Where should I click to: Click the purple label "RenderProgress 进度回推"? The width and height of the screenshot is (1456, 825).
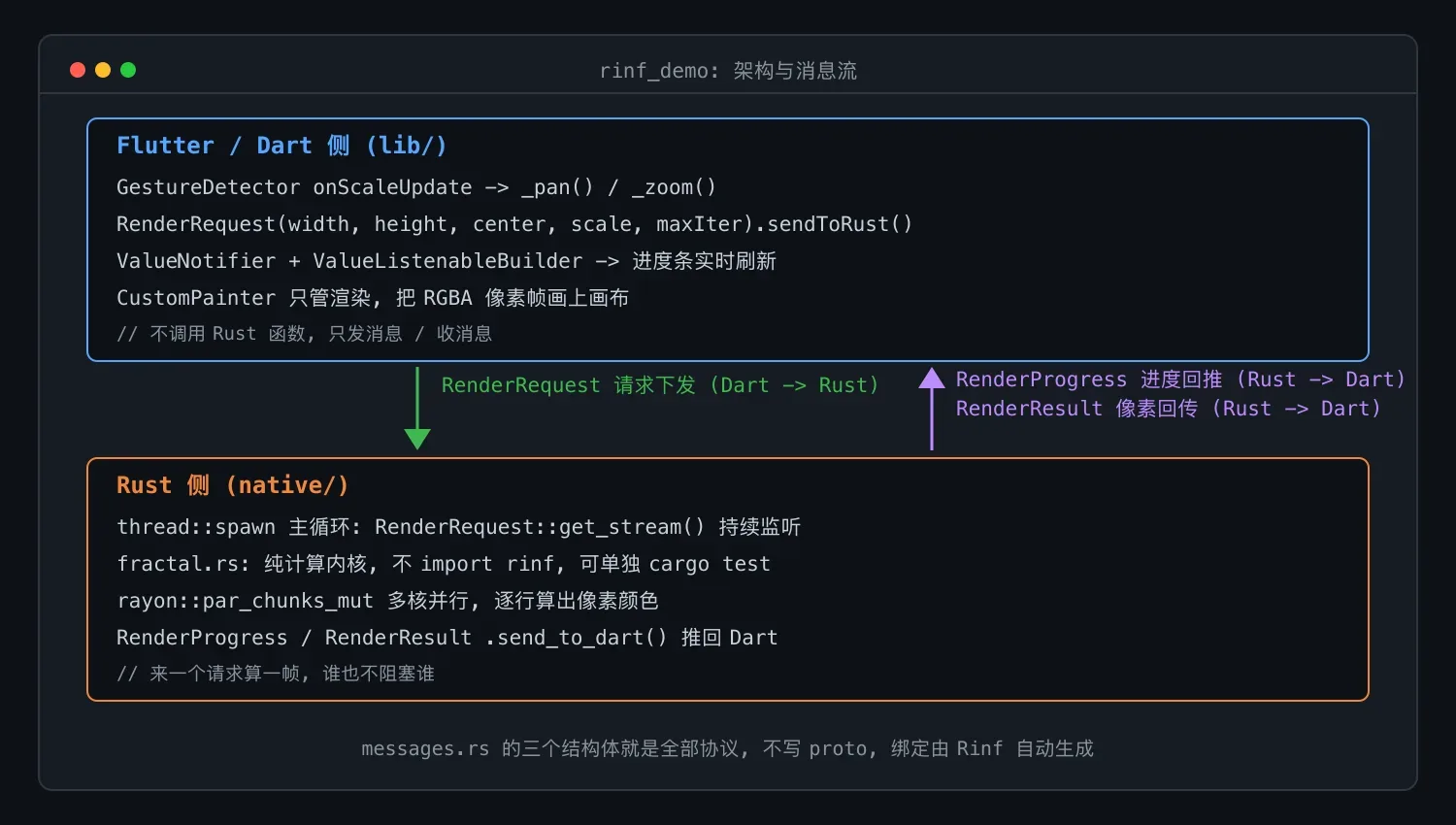[x=1180, y=379]
